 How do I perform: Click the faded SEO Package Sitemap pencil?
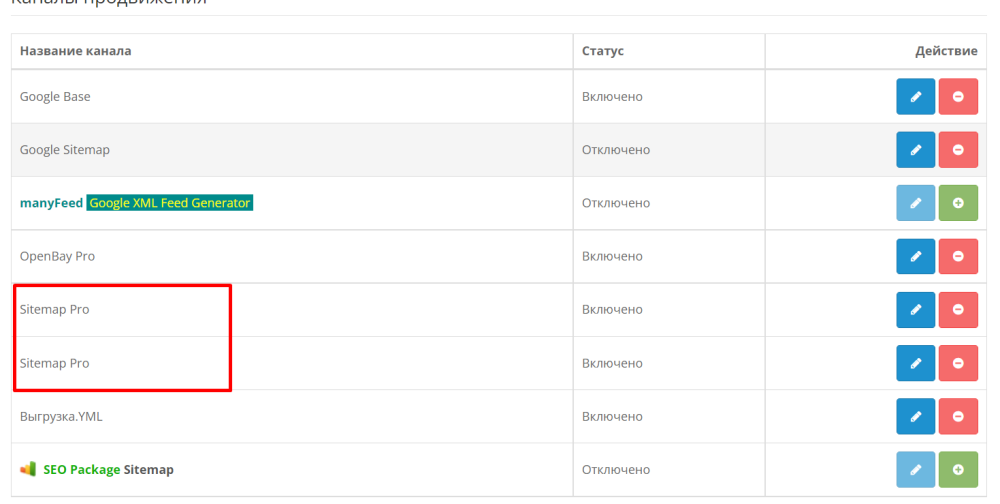click(915, 469)
